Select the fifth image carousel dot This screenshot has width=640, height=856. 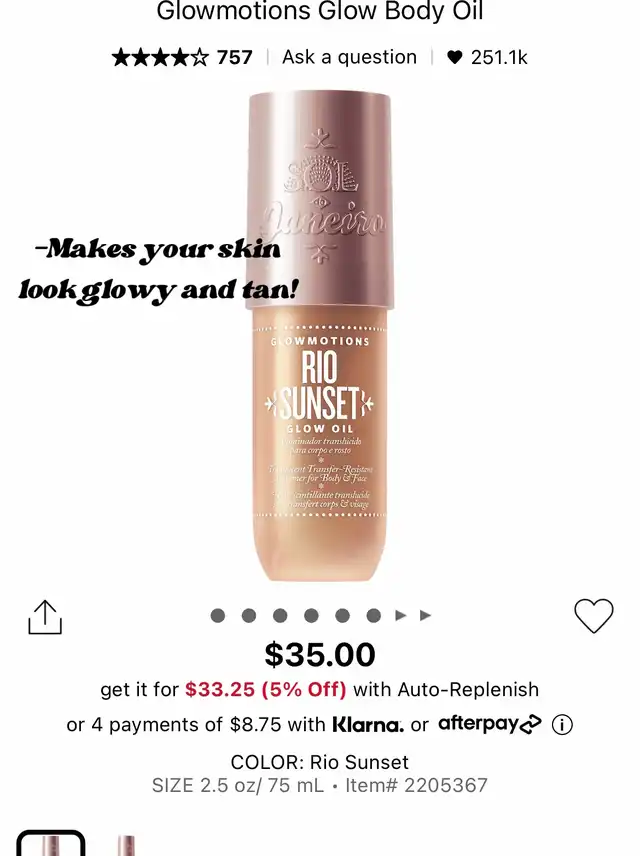tap(342, 616)
